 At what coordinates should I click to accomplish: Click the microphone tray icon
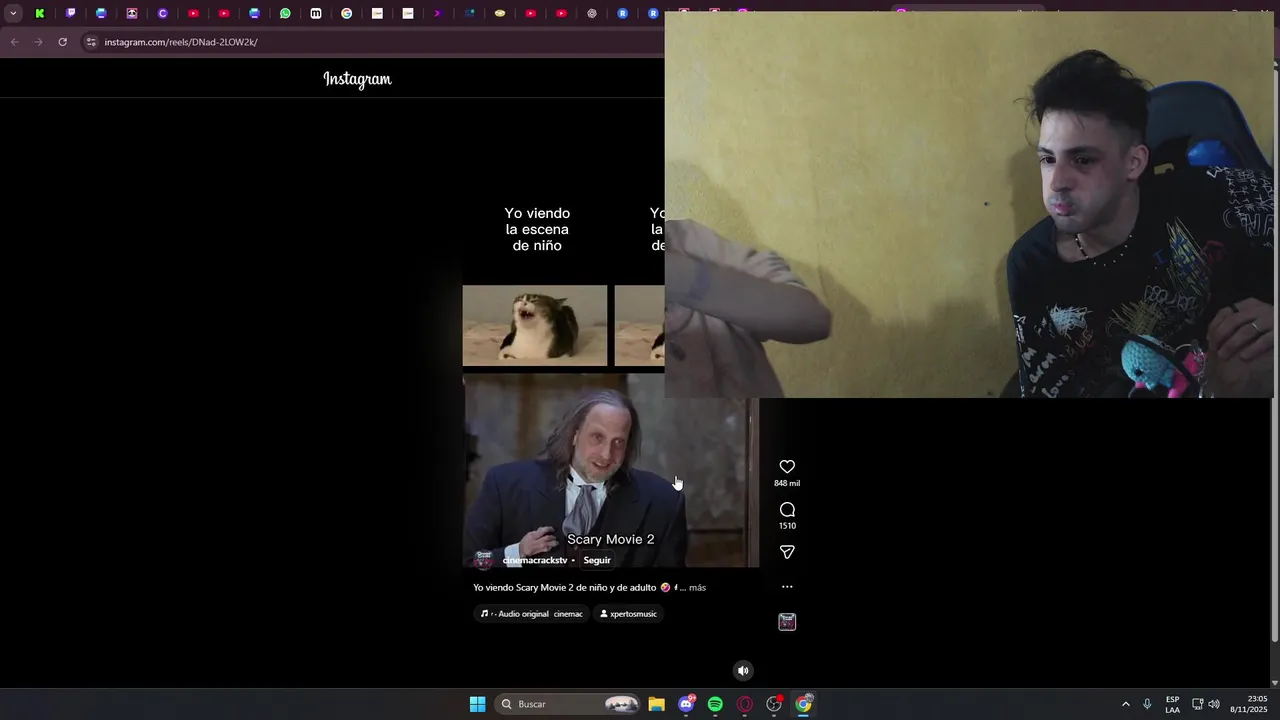pos(1147,704)
